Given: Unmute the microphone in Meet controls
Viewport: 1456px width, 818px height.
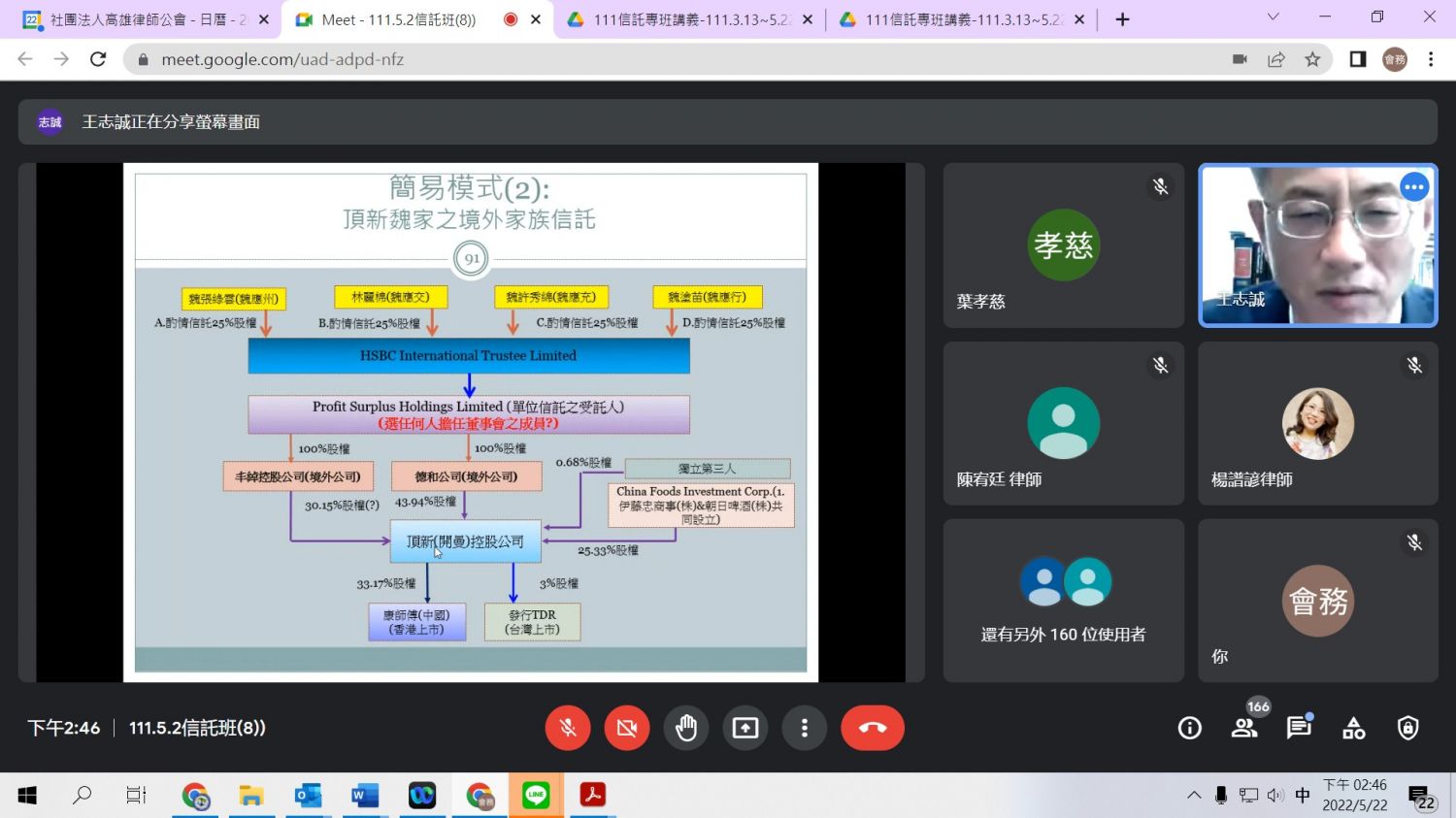Looking at the screenshot, I should pyautogui.click(x=568, y=728).
